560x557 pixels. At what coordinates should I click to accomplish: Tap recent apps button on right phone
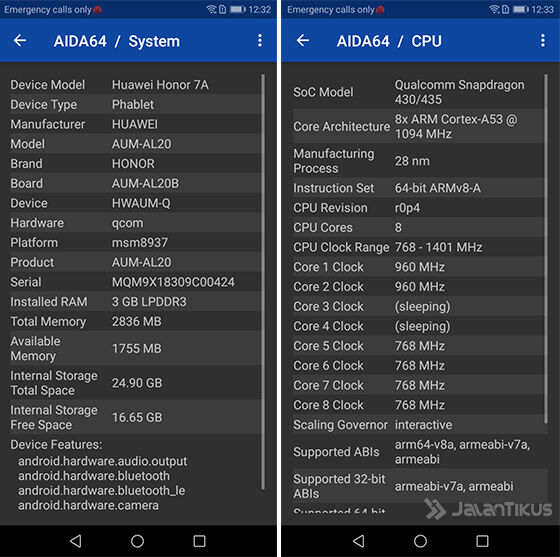[x=482, y=541]
